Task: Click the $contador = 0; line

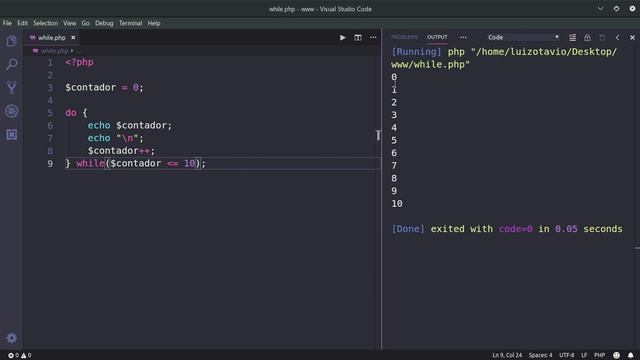Action: tap(104, 88)
